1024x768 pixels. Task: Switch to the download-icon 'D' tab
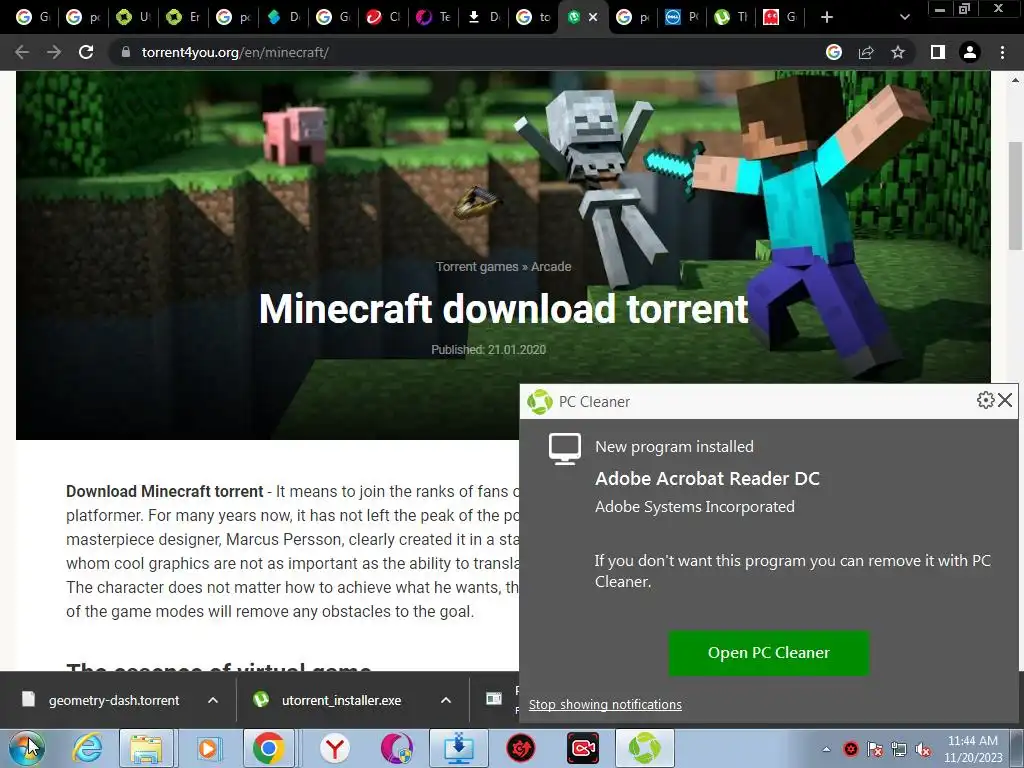[483, 17]
